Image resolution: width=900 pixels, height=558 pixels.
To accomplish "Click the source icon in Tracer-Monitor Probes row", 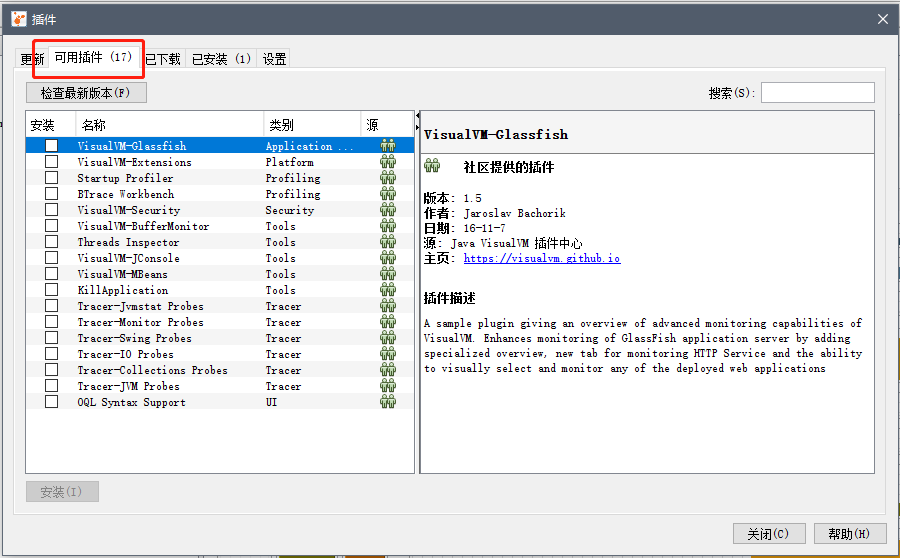I will point(388,322).
